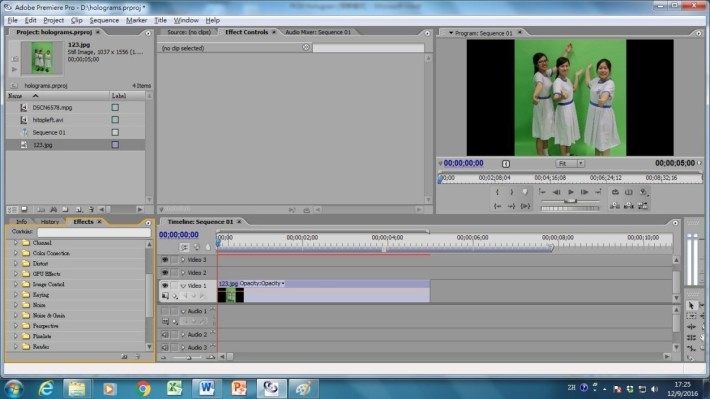This screenshot has width=710, height=399.
Task: Click Set Out Point icon in Program monitor
Action: pyautogui.click(x=512, y=192)
